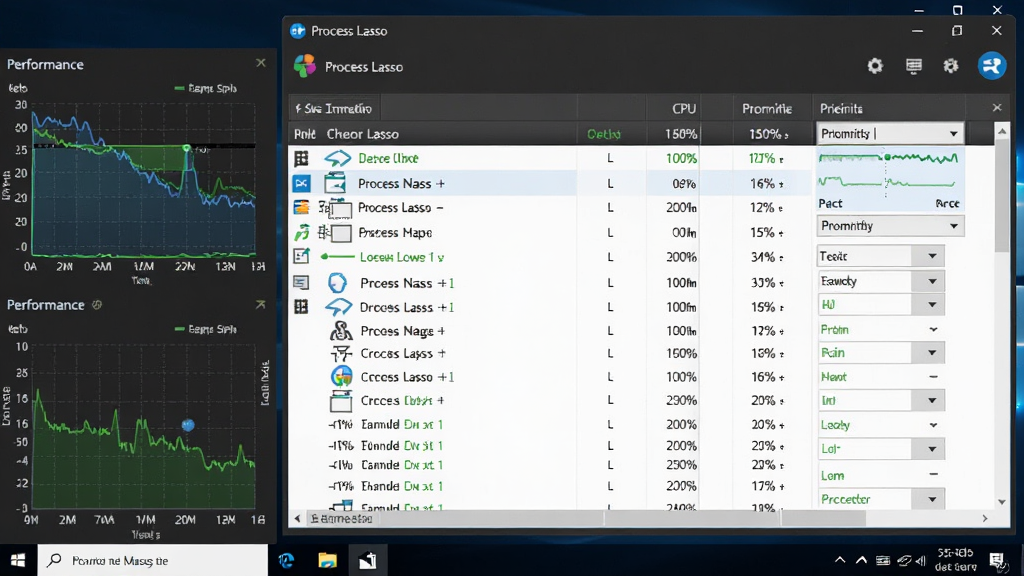
Task: Click list icon beside Prcess Nass +1 row
Action: 301,282
